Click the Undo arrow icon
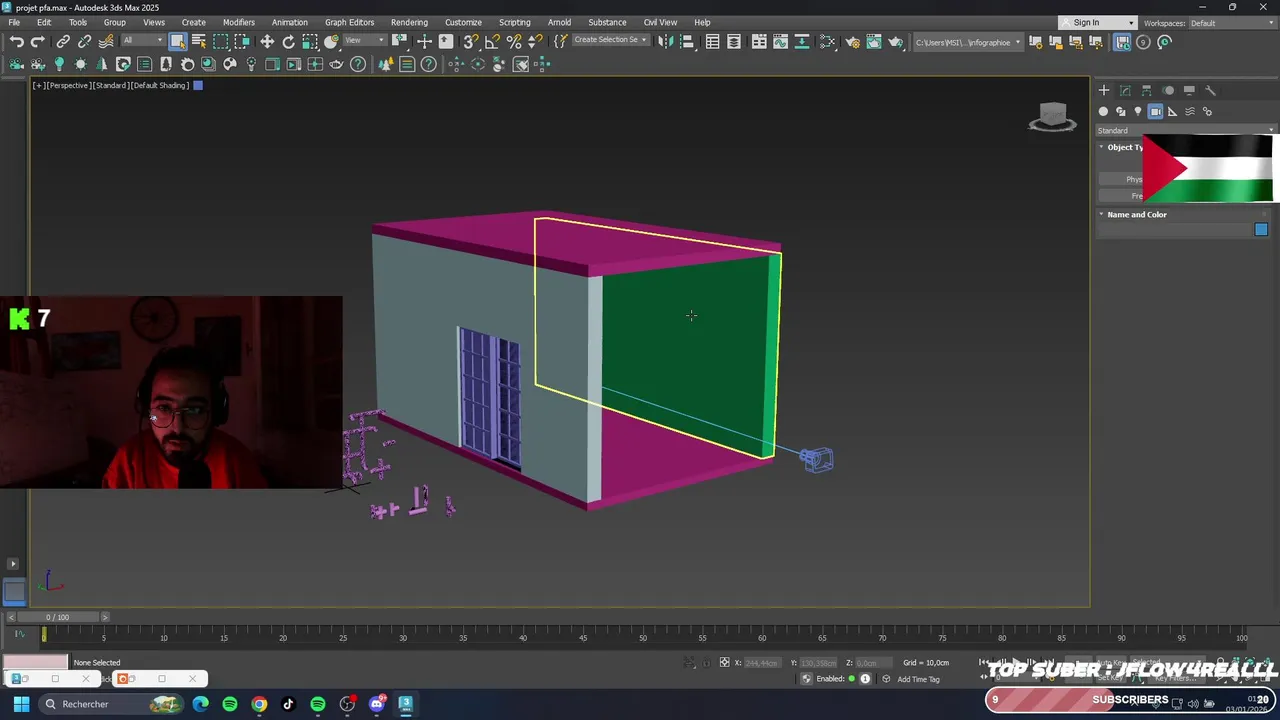This screenshot has height=720, width=1280. [x=17, y=42]
